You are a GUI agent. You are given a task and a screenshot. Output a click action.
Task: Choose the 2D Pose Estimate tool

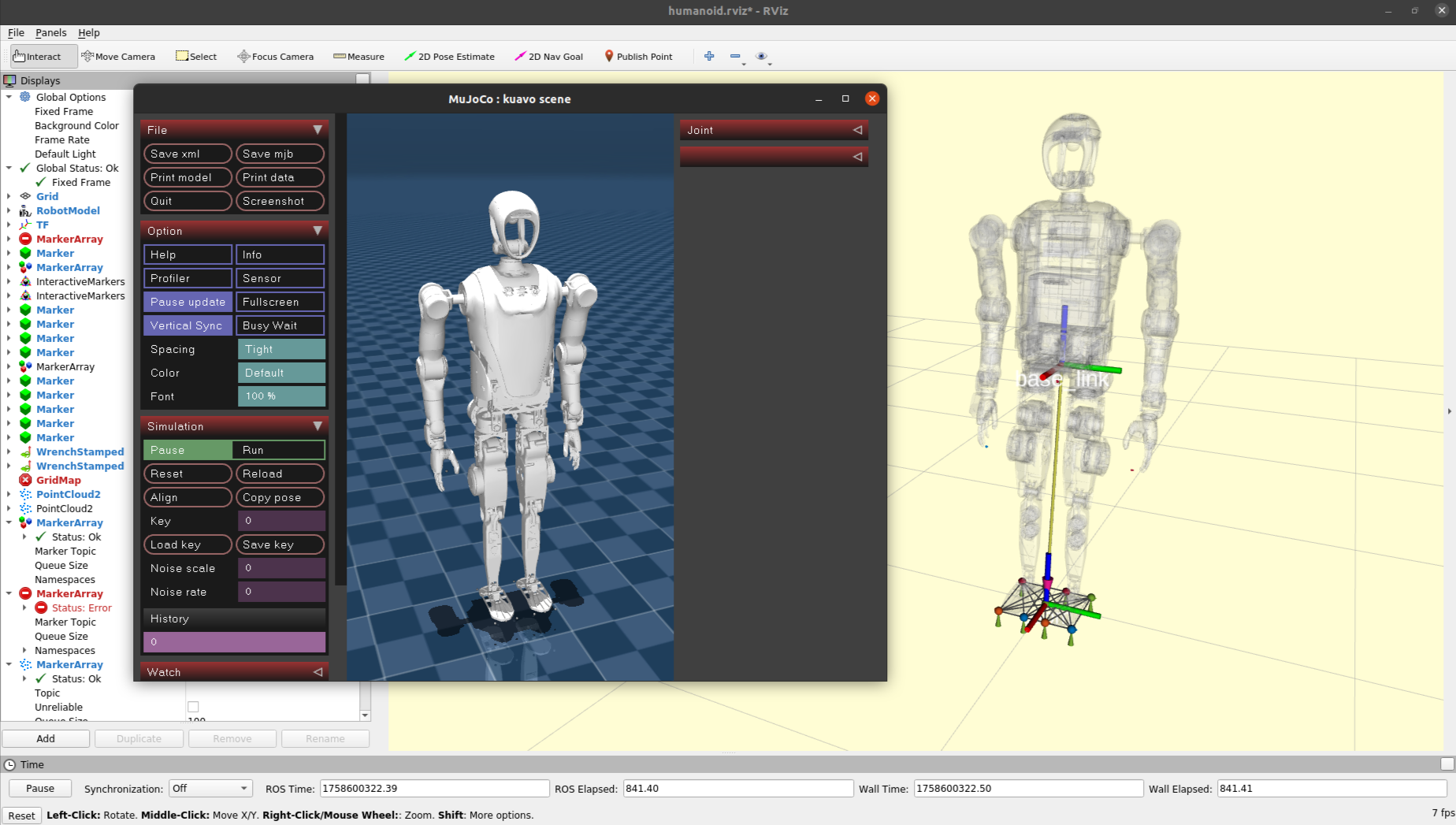click(x=449, y=57)
